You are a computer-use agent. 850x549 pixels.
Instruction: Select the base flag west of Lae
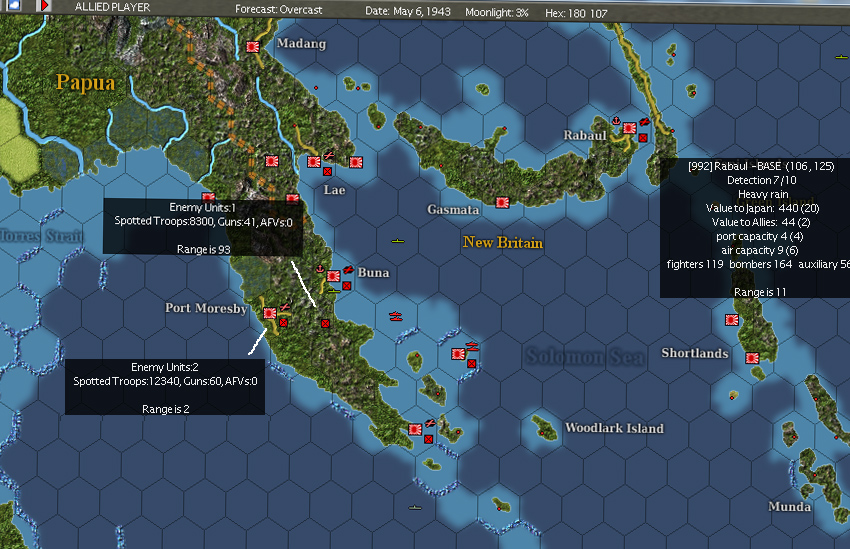pos(272,161)
